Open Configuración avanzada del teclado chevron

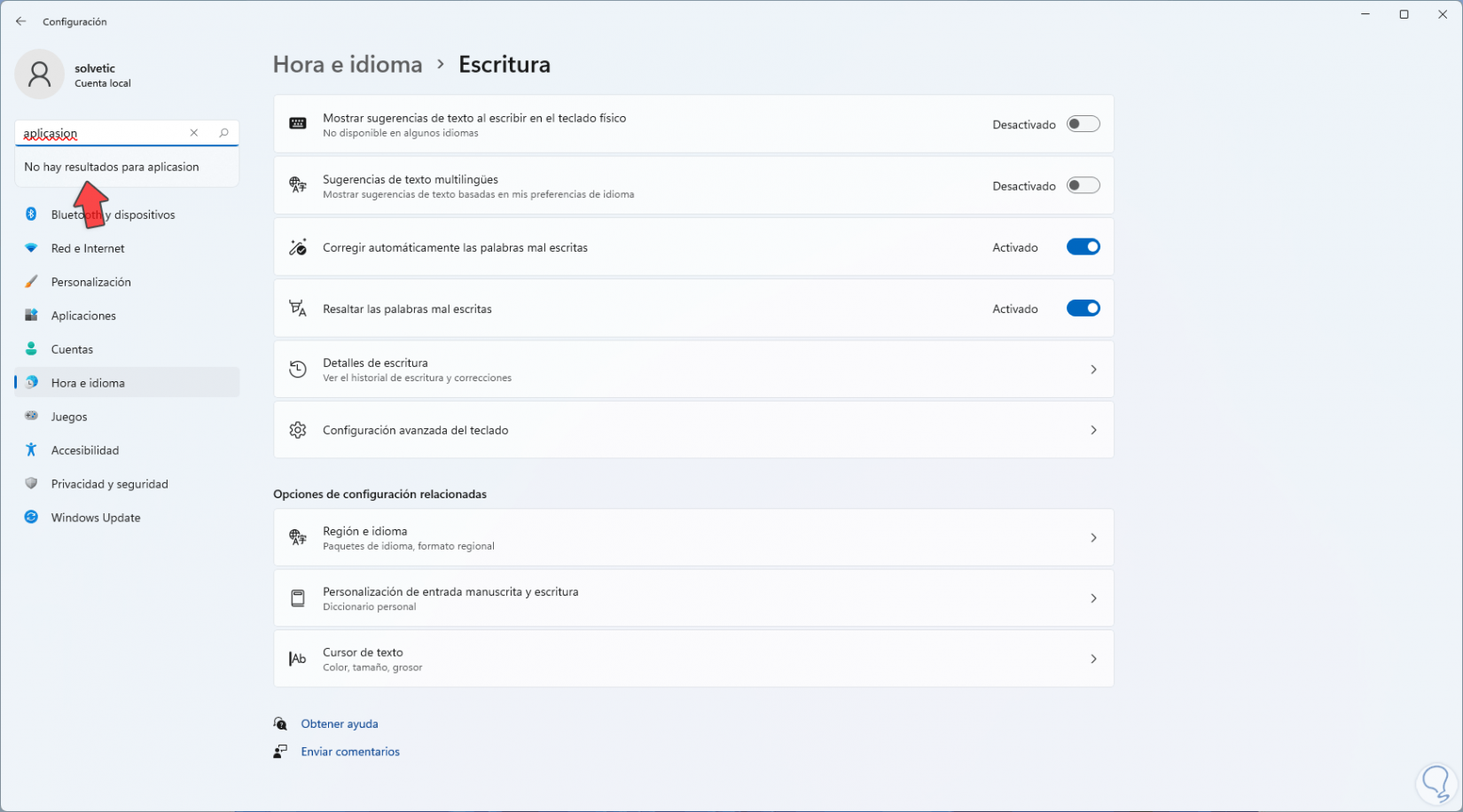(x=1093, y=430)
